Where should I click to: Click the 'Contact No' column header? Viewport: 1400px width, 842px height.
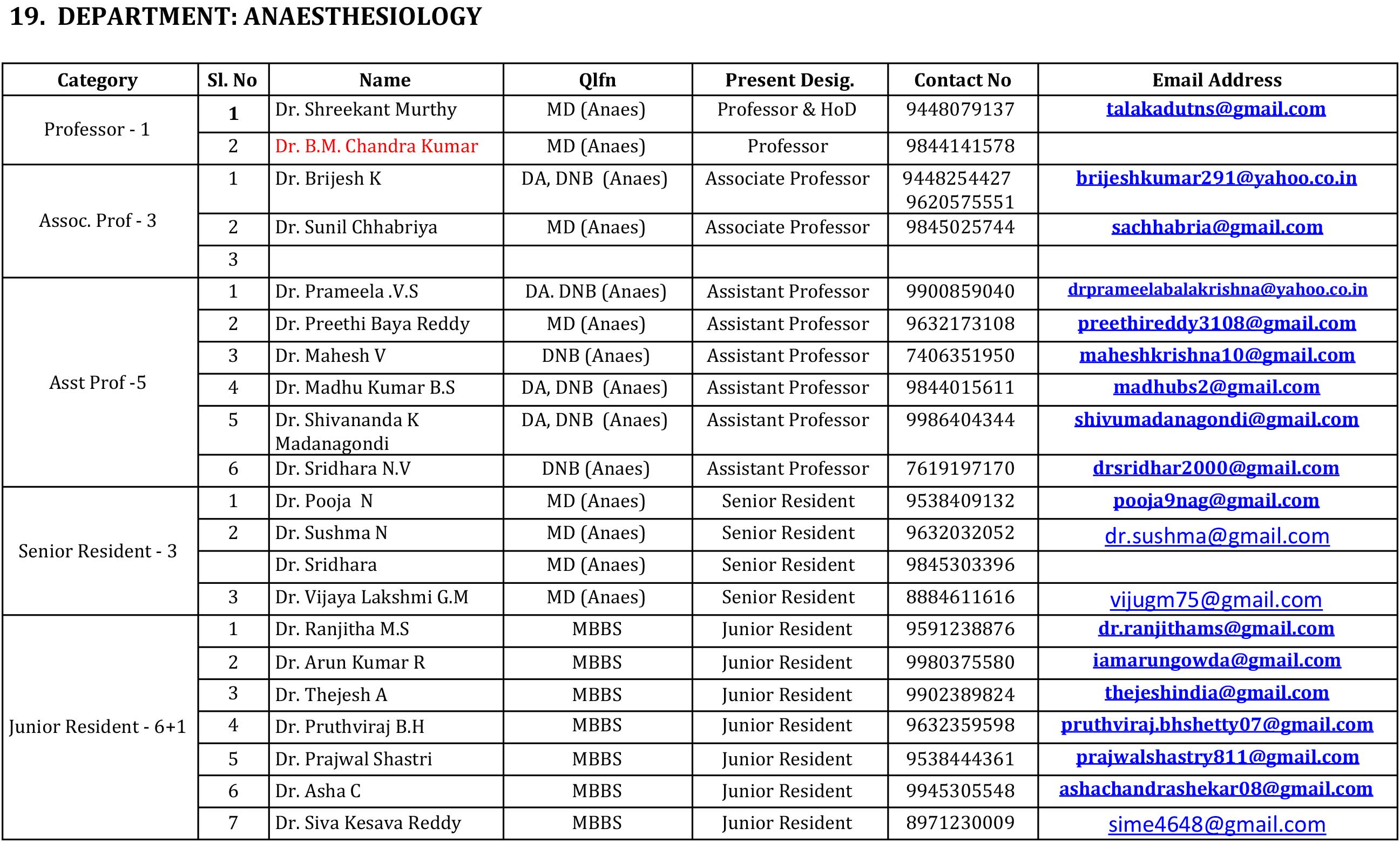[962, 80]
